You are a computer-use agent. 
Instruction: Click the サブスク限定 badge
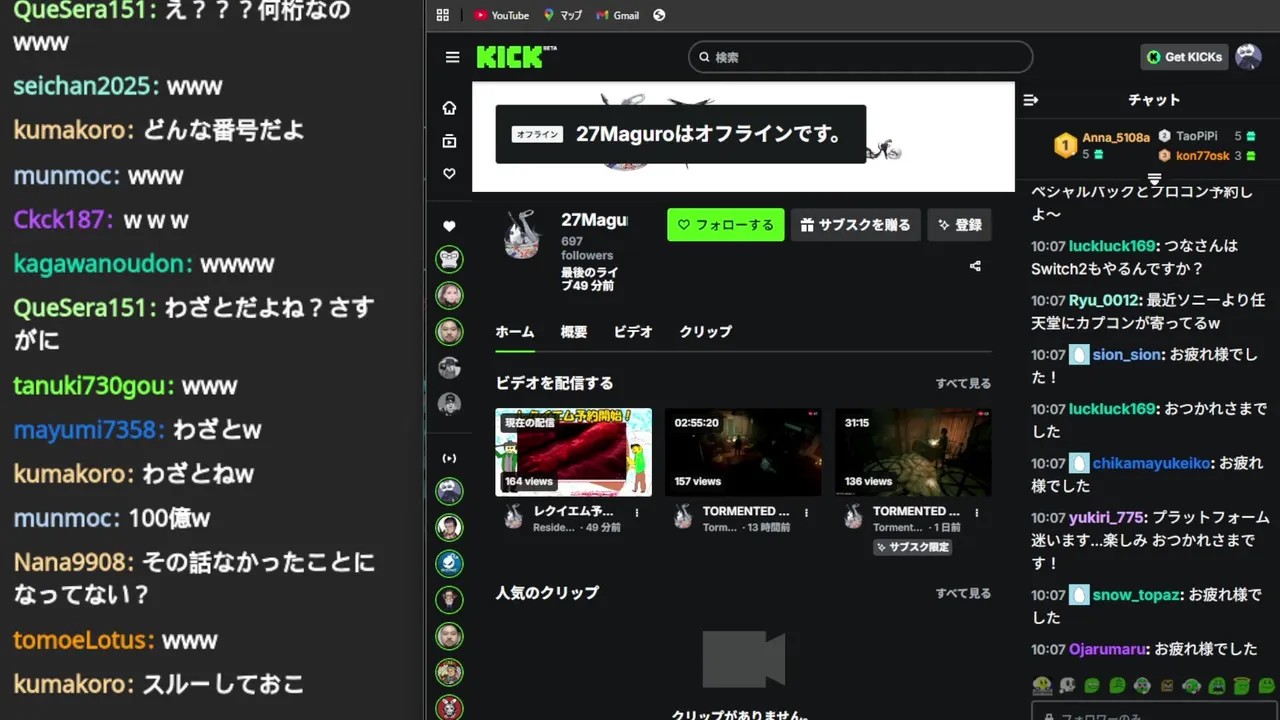[912, 547]
